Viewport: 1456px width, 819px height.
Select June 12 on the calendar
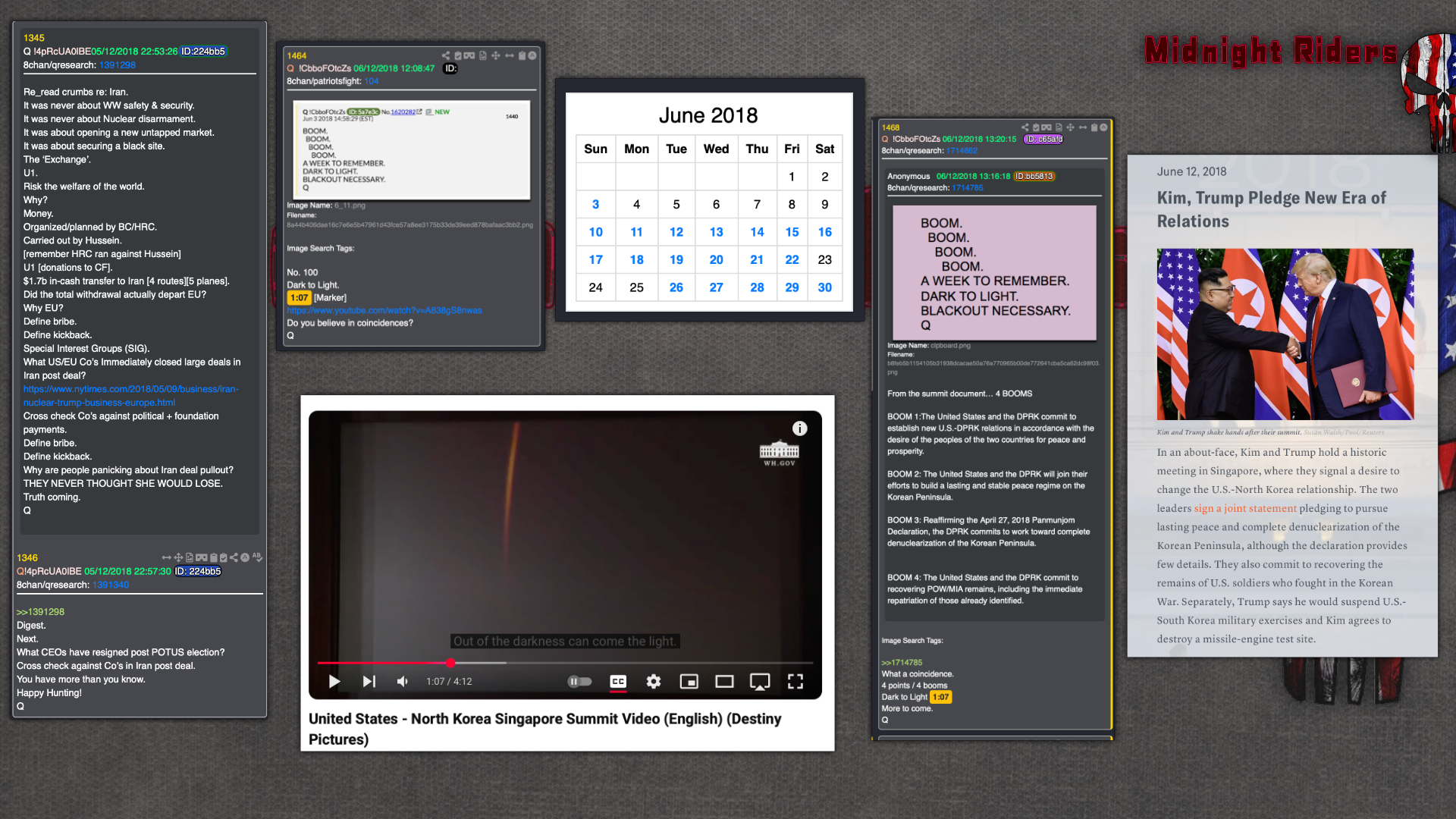pyautogui.click(x=676, y=232)
